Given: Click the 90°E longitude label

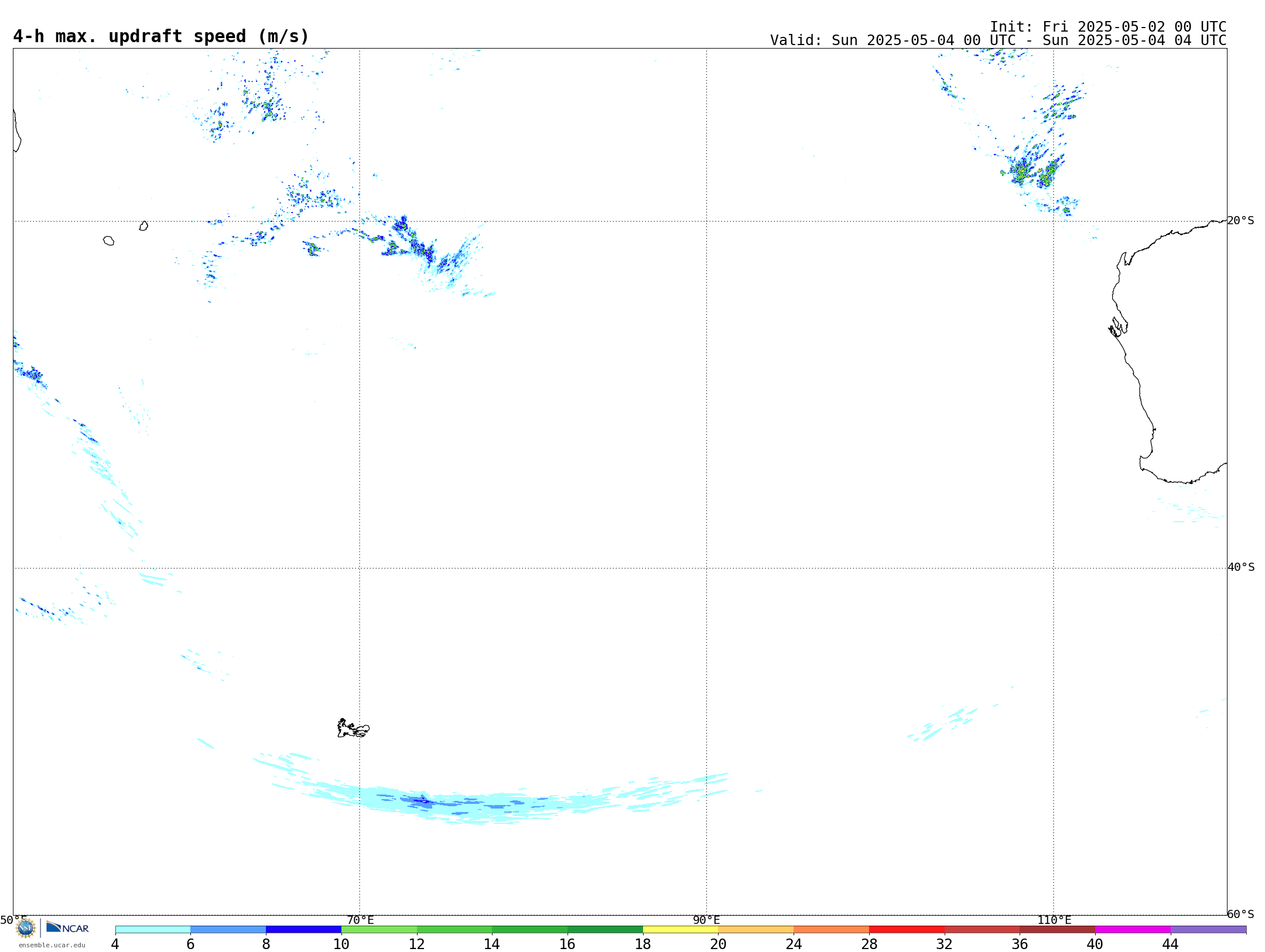Looking at the screenshot, I should (706, 920).
